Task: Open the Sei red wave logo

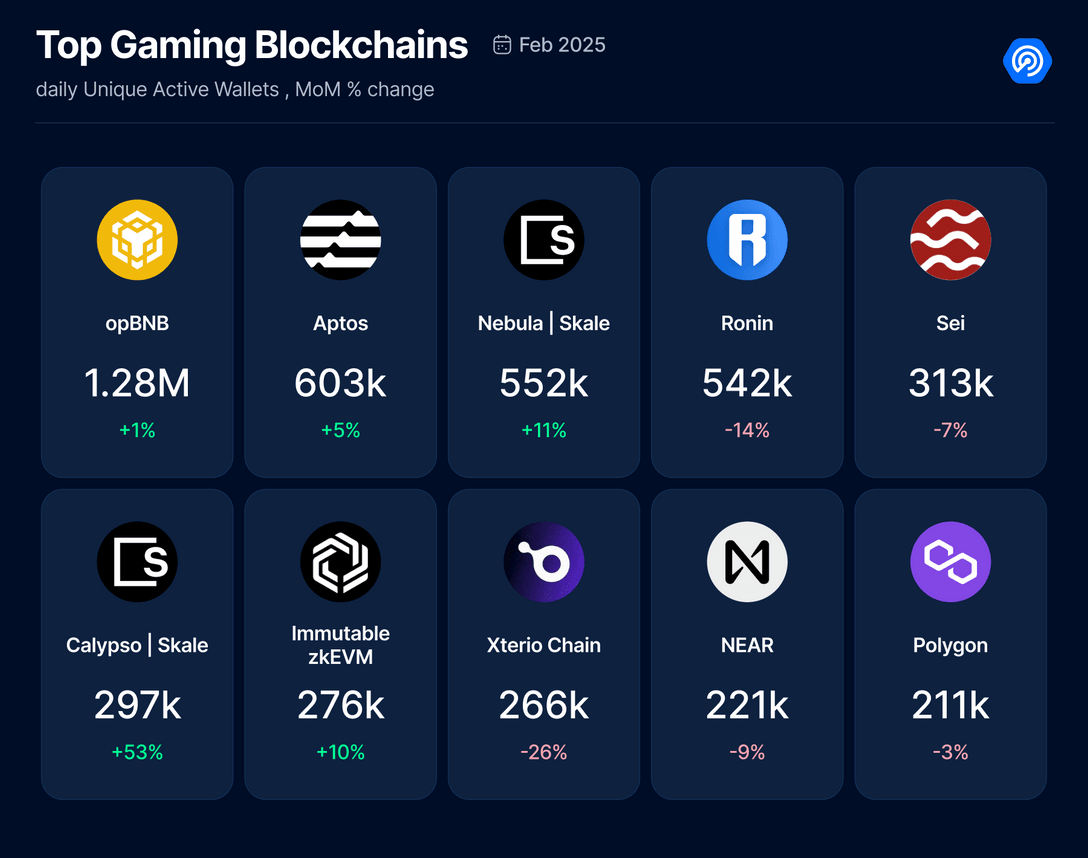Action: [950, 240]
